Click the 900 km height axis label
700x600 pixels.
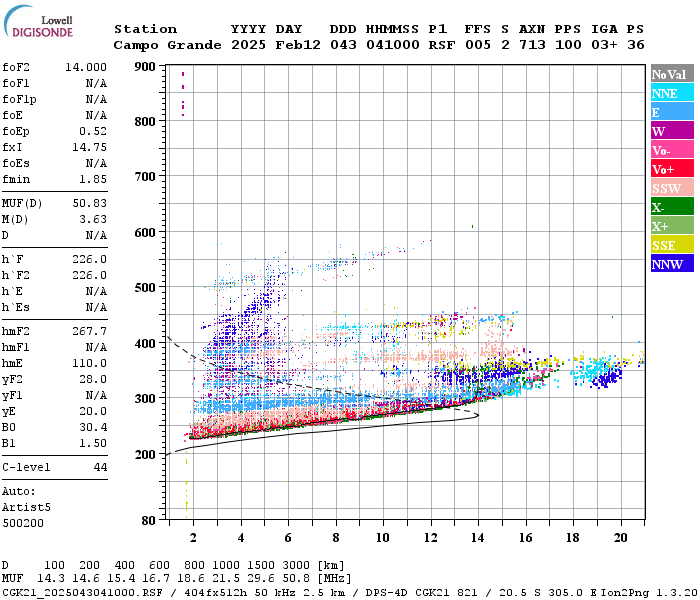click(x=145, y=67)
